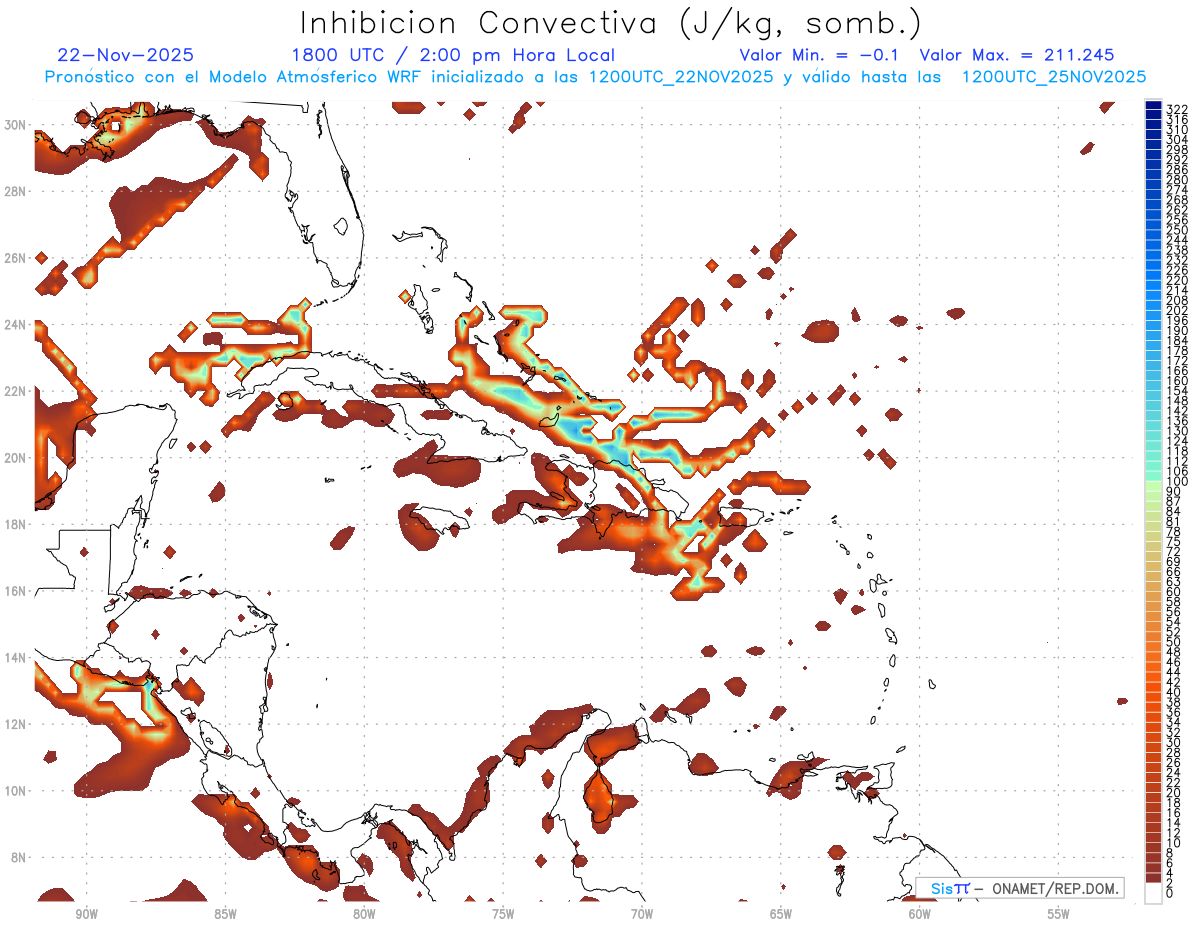Click the 'Valor Min. = -0.1' text
This screenshot has width=1200, height=927.
pos(819,55)
